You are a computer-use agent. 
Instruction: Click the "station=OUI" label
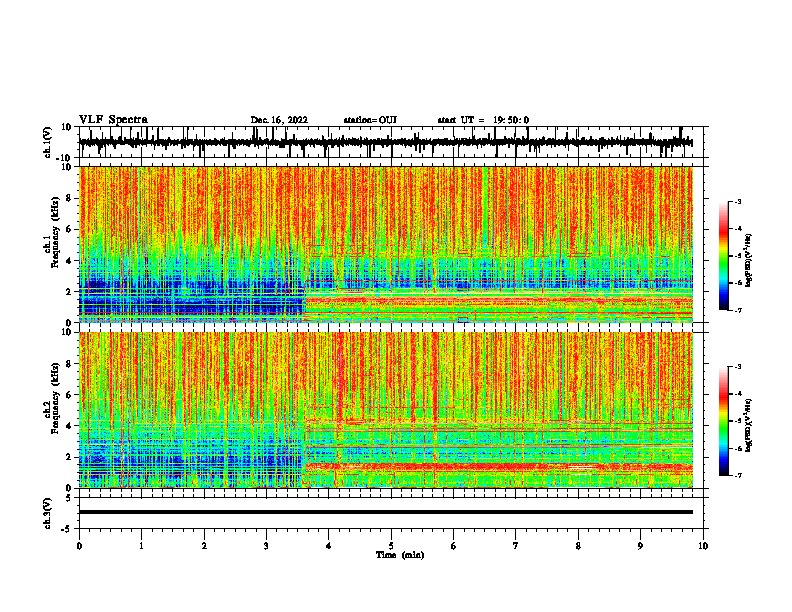click(370, 120)
